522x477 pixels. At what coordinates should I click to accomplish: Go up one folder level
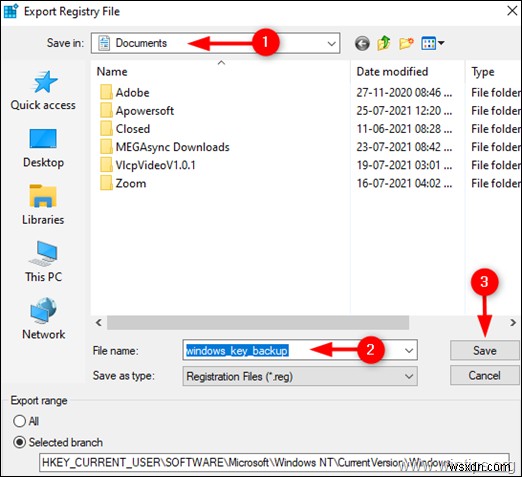(384, 43)
